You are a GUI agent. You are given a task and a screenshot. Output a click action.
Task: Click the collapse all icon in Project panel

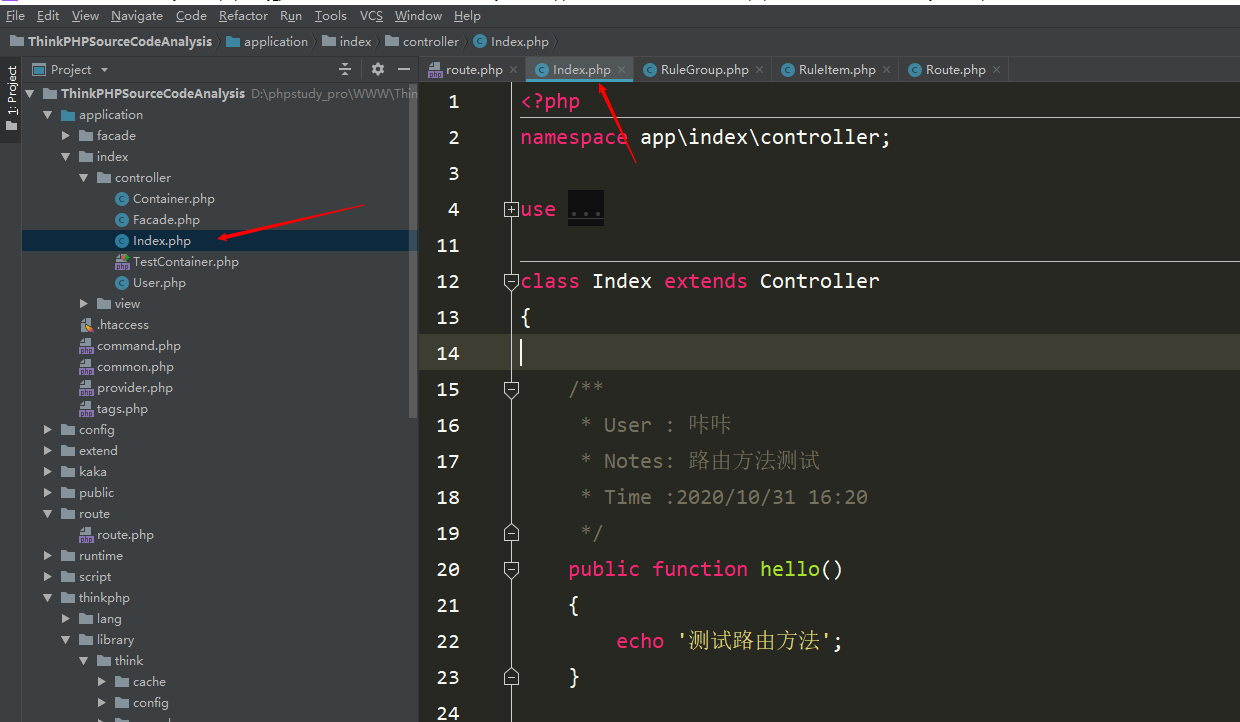[345, 69]
